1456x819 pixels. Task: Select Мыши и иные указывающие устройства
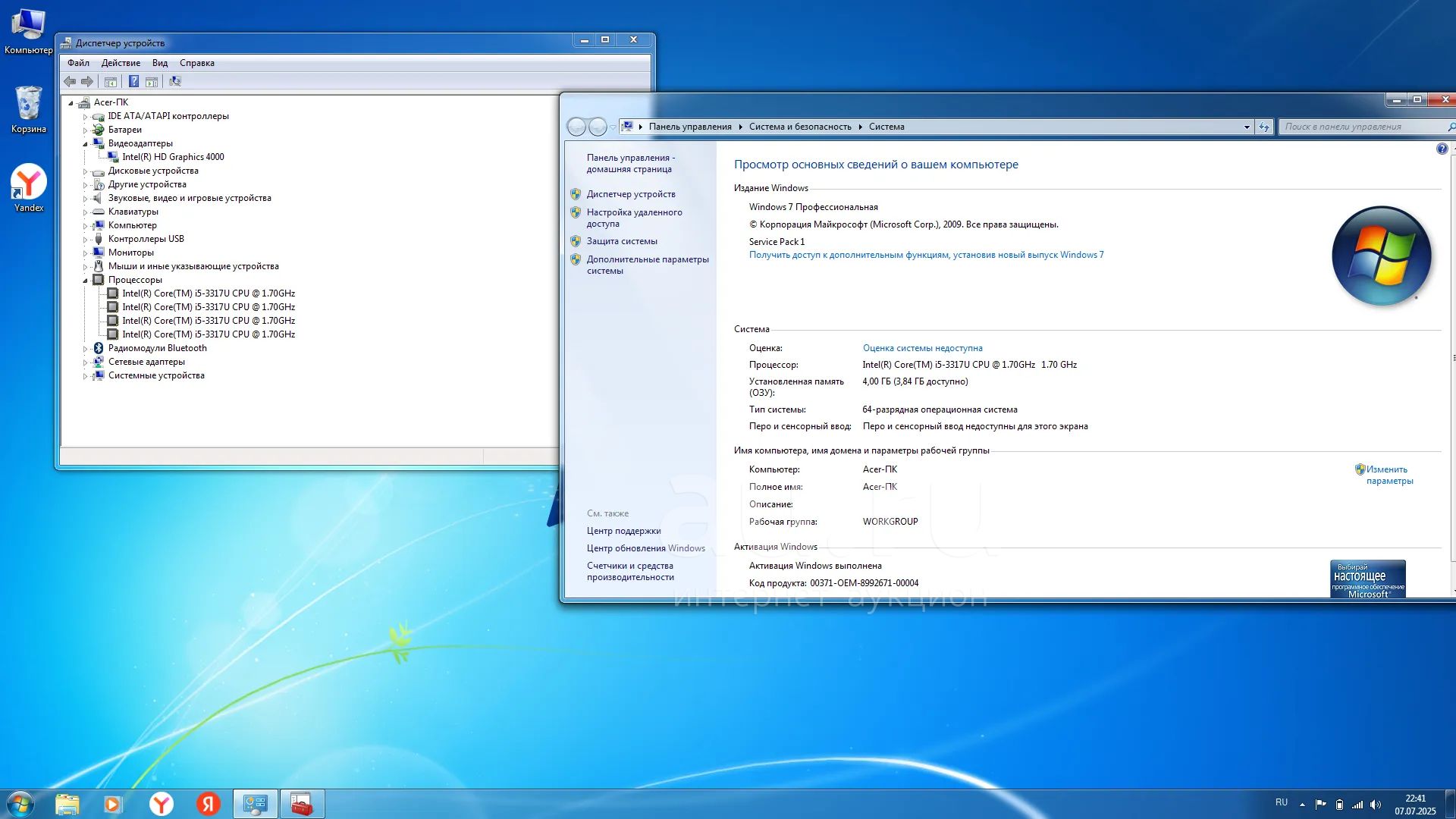[x=193, y=266]
